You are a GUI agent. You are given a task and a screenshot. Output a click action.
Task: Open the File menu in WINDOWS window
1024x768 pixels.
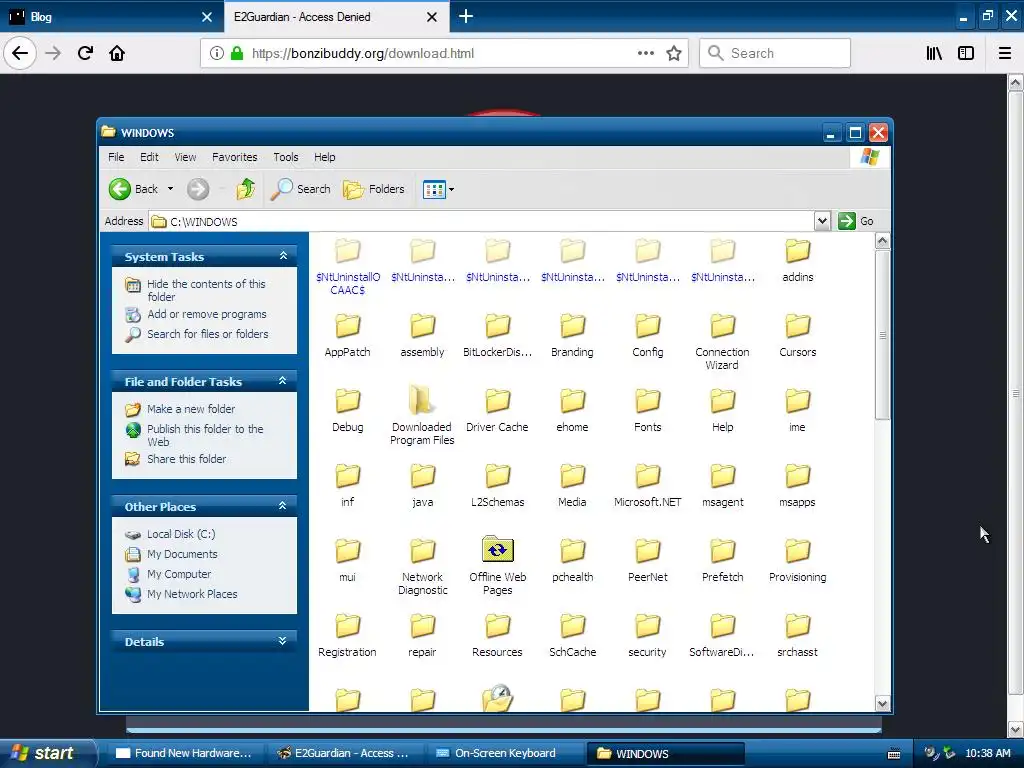(116, 157)
